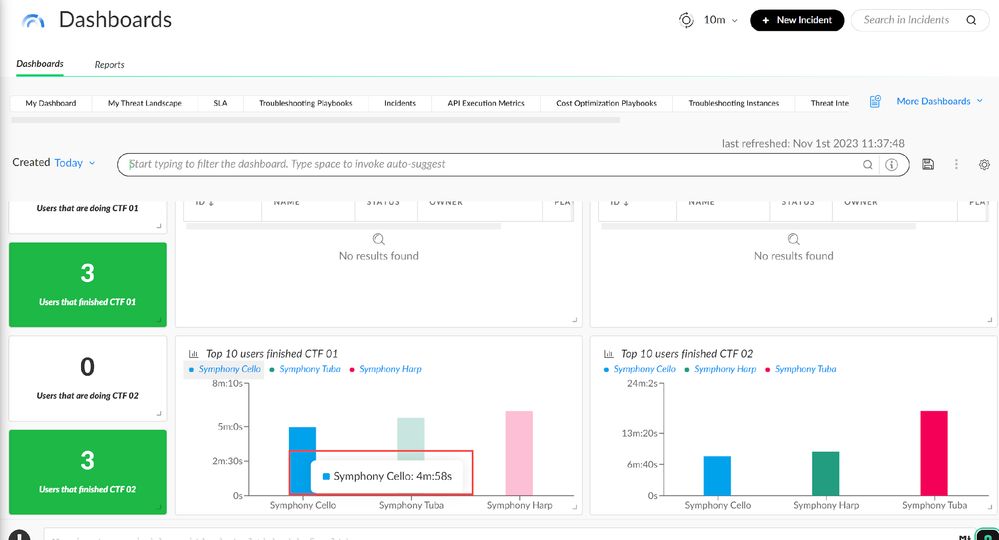This screenshot has height=540, width=999.
Task: Open the Created Today date range dropdown
Action: 75,163
